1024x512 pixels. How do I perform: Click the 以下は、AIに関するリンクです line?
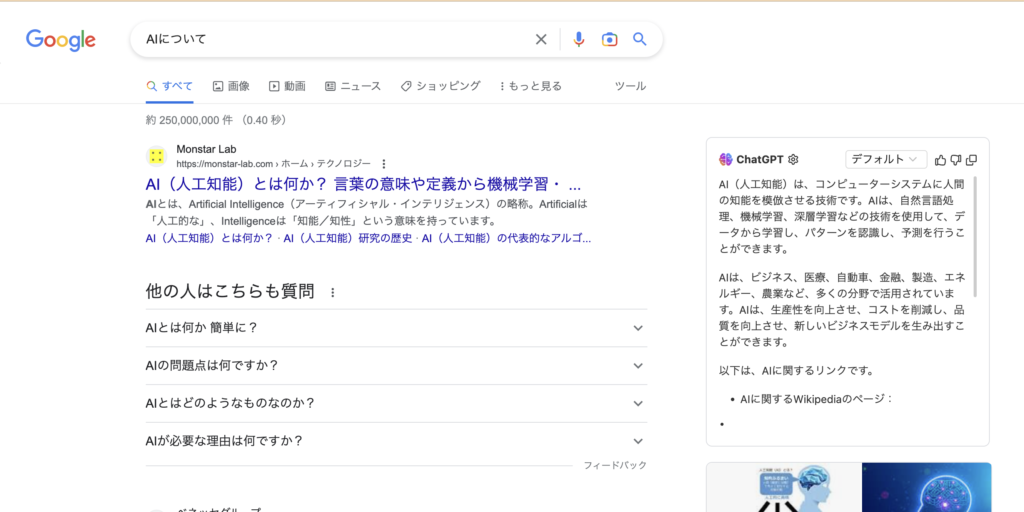click(796, 370)
